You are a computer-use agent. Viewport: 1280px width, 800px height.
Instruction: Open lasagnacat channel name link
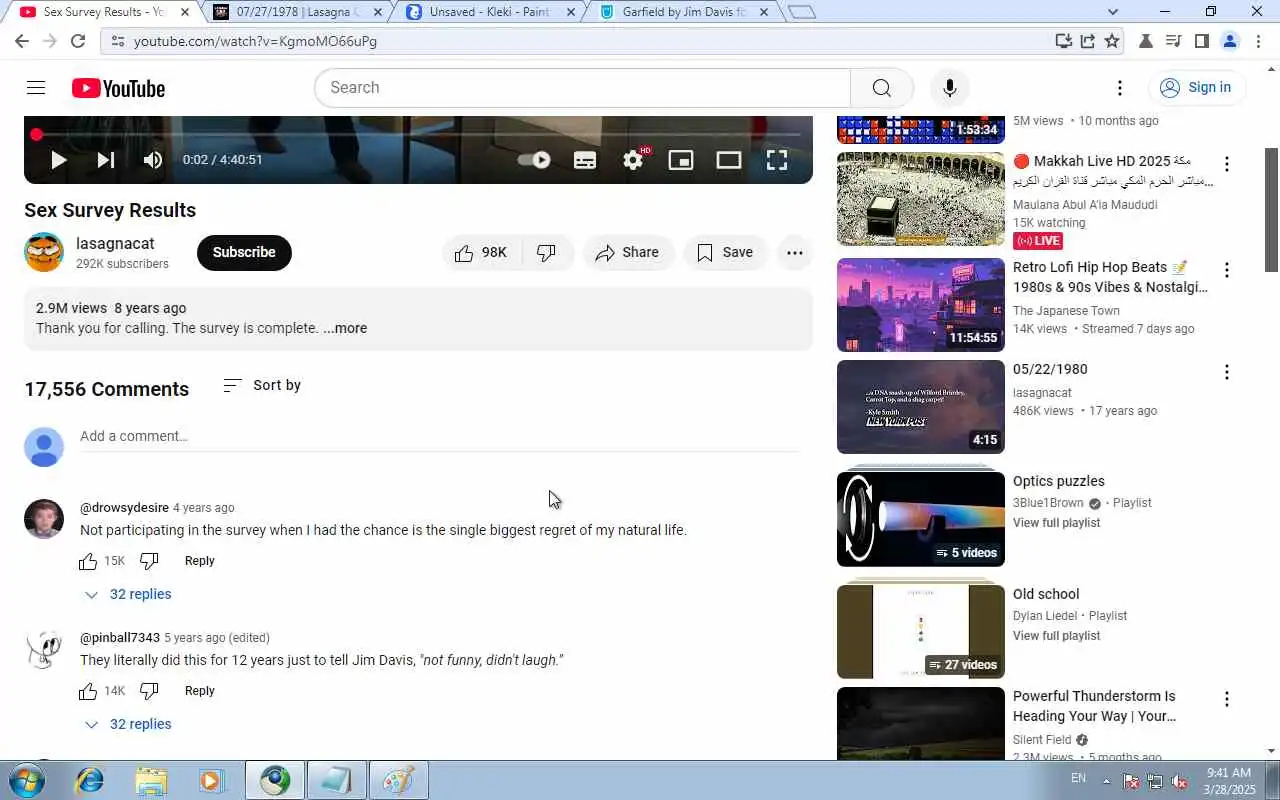115,243
